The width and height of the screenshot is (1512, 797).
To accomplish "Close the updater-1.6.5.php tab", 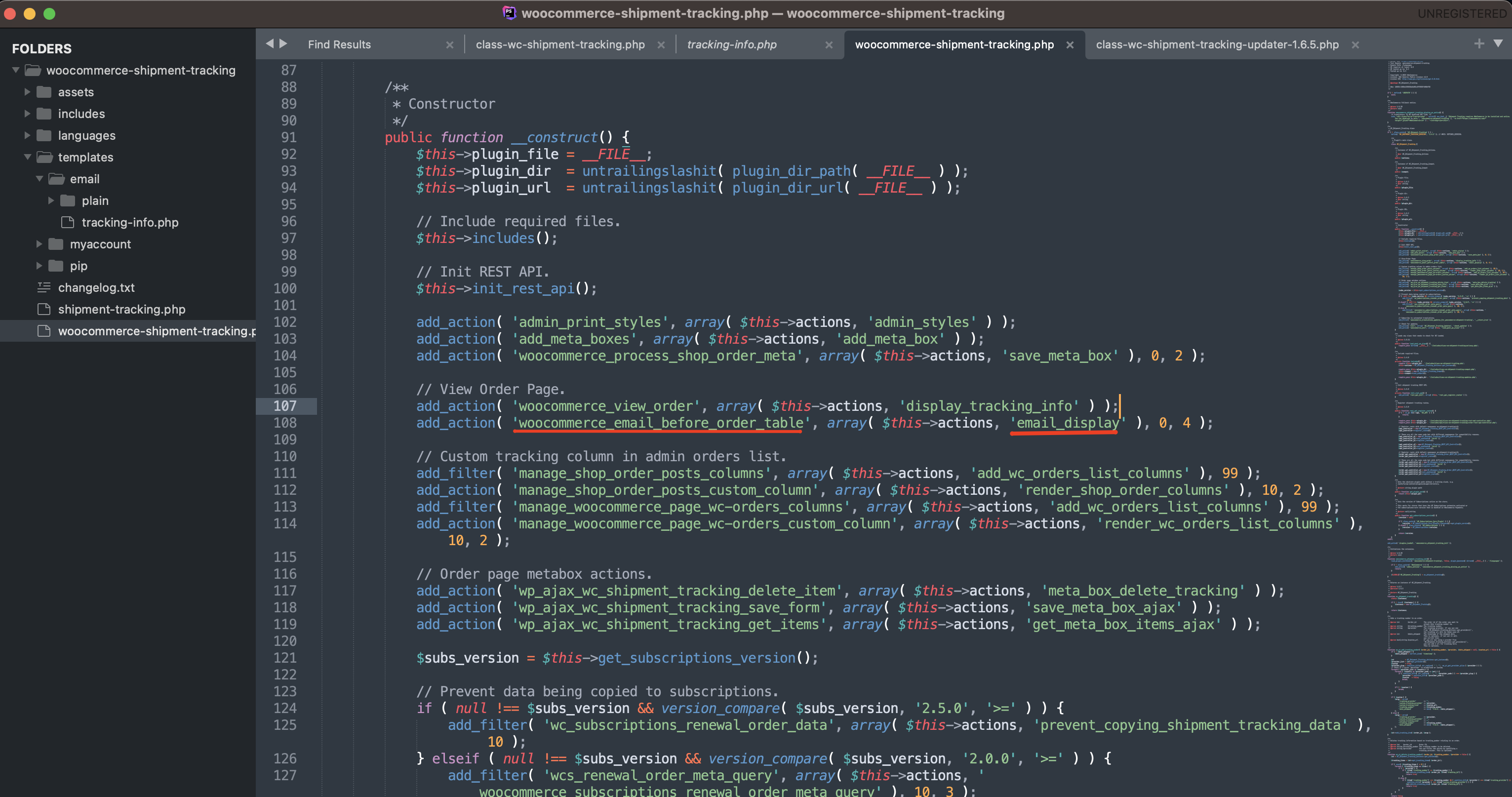I will (x=1355, y=45).
